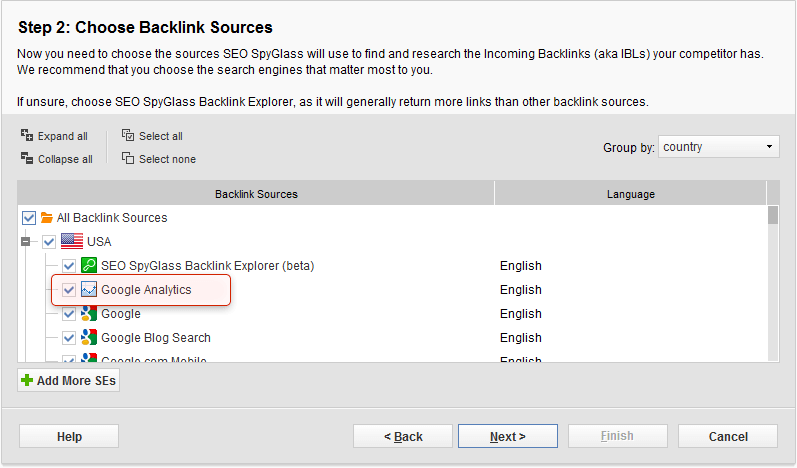This screenshot has height=468, width=797.
Task: Click the Collapse all tree icon
Action: (x=27, y=158)
